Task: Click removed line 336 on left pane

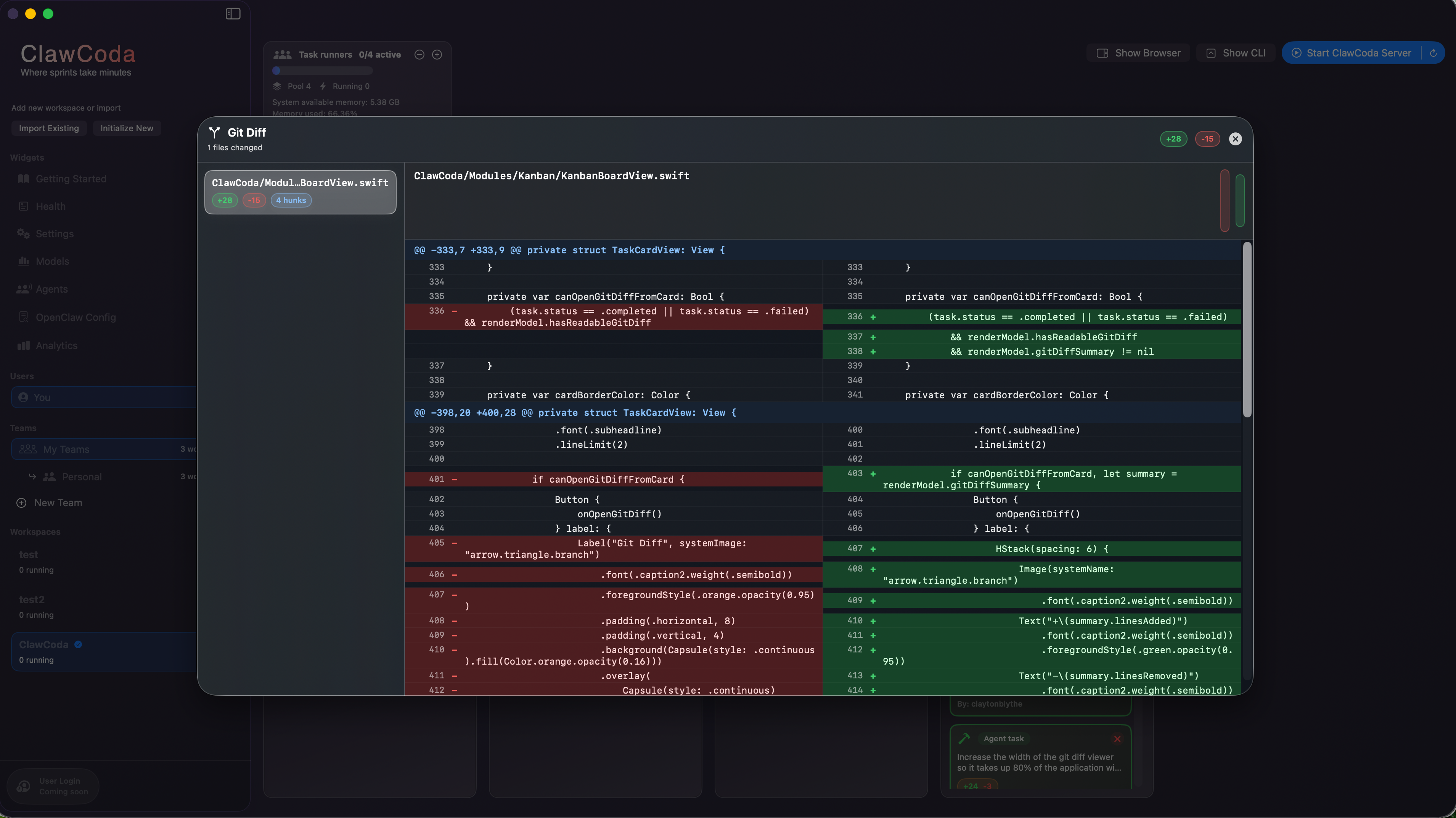Action: coord(613,317)
